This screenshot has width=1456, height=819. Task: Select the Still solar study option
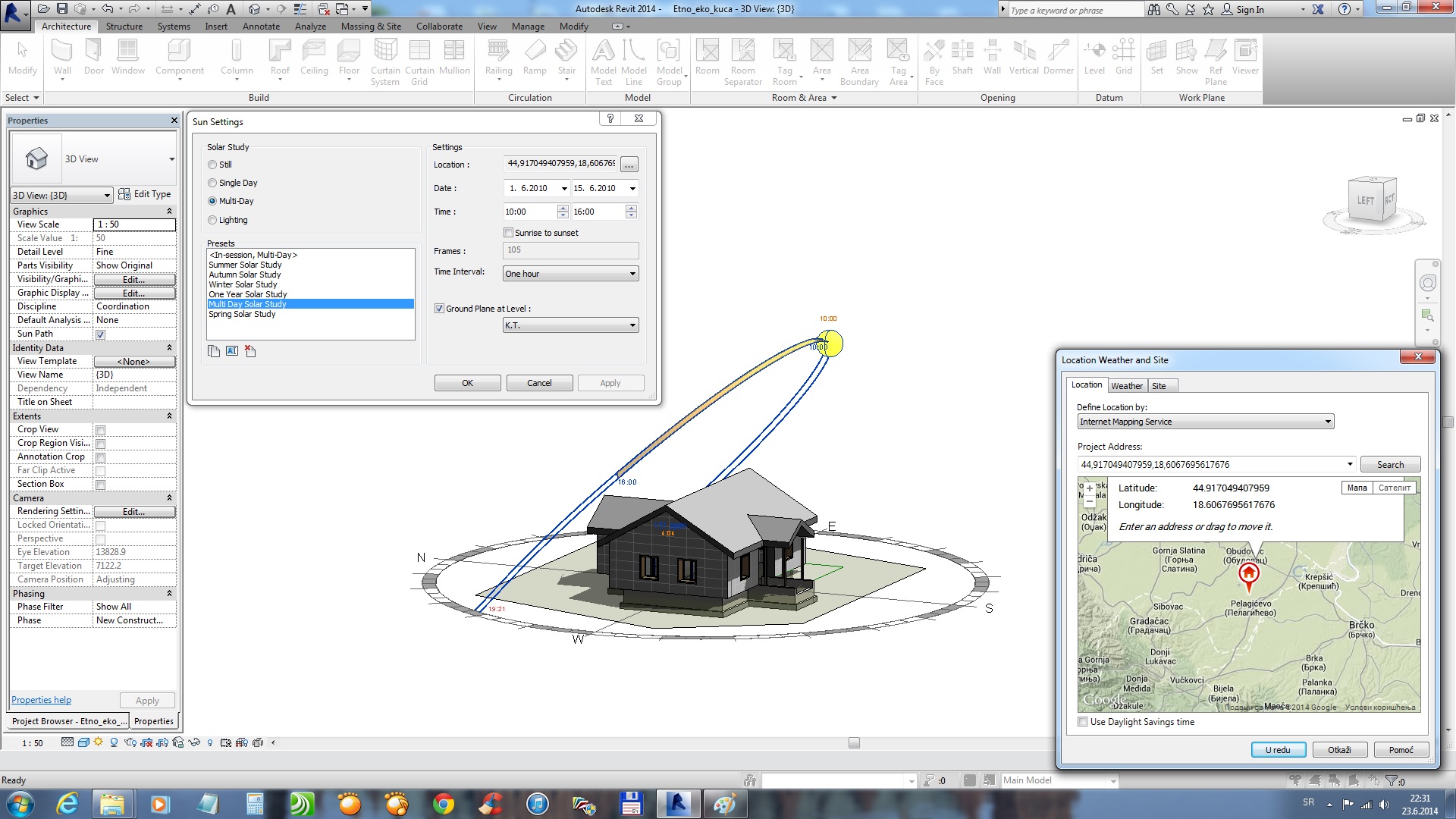pos(213,165)
